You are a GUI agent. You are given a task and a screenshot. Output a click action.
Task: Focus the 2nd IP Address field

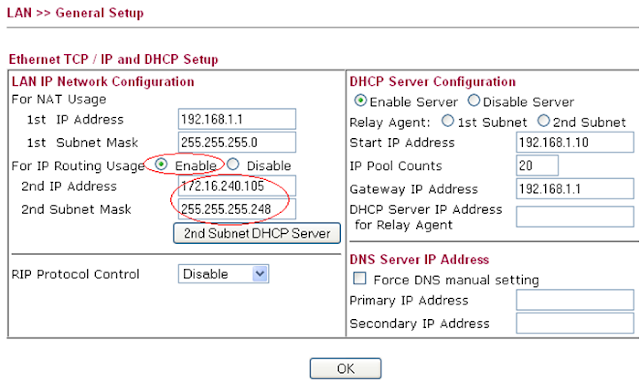point(237,186)
